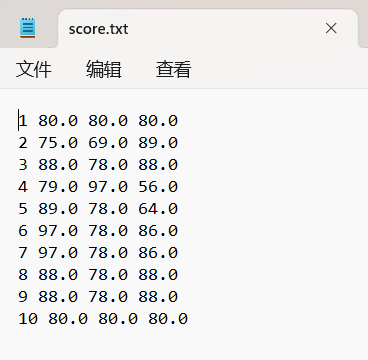Click the Notepad app icon
Viewport: 368px width, 360px height.
(27, 28)
